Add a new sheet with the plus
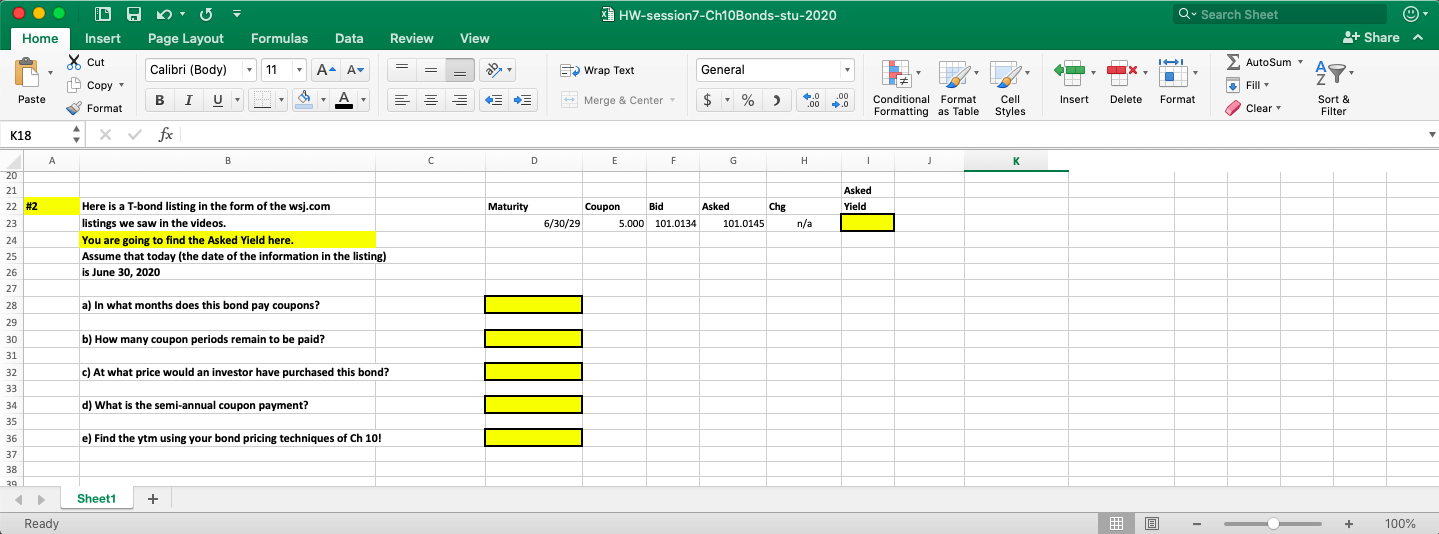 (152, 498)
